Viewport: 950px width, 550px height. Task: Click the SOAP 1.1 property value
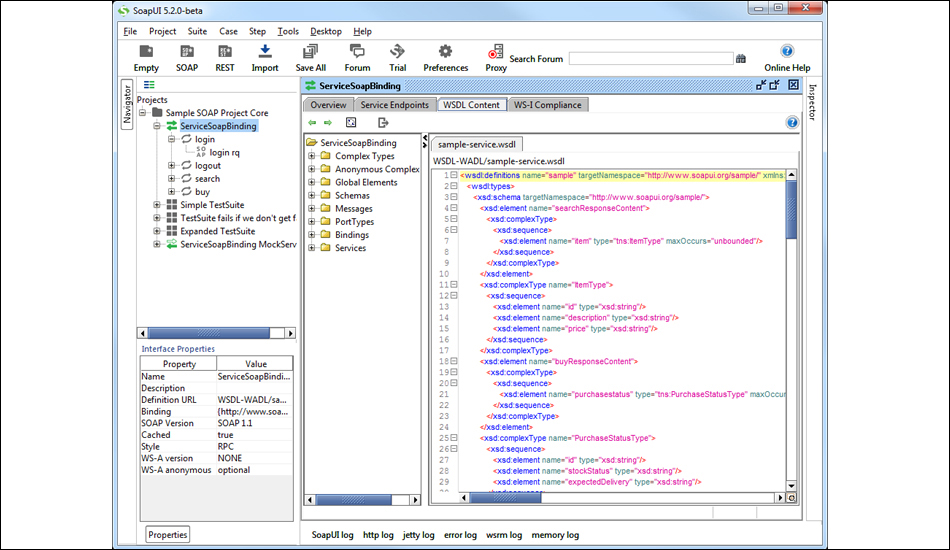[254, 423]
